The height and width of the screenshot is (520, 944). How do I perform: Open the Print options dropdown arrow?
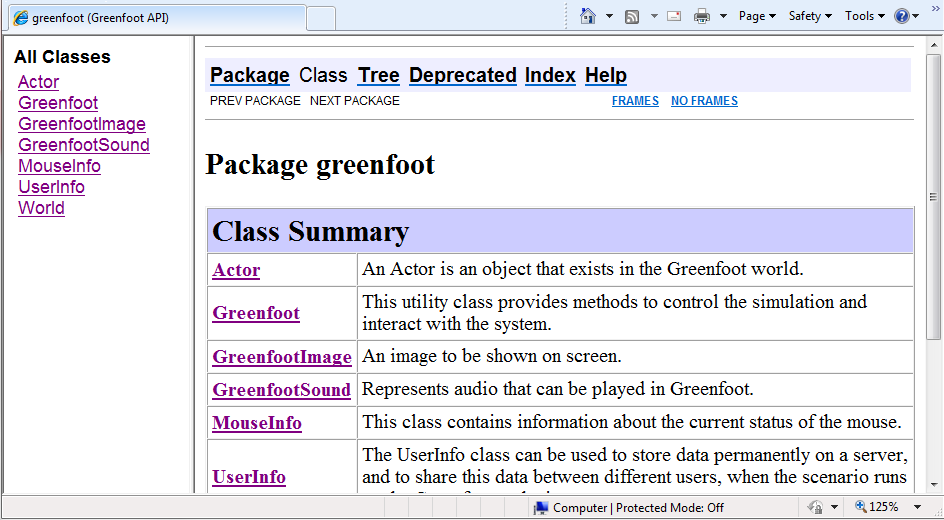click(x=724, y=16)
